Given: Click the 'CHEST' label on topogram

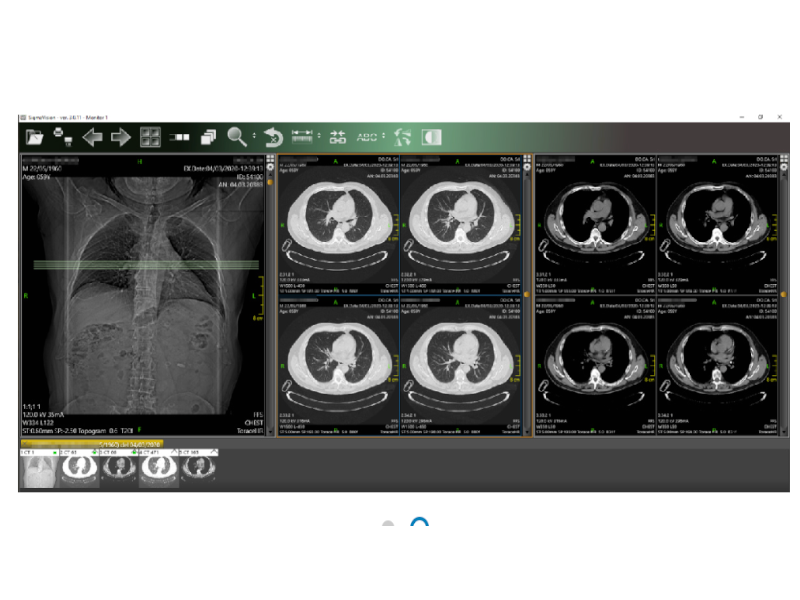Looking at the screenshot, I should (x=254, y=423).
